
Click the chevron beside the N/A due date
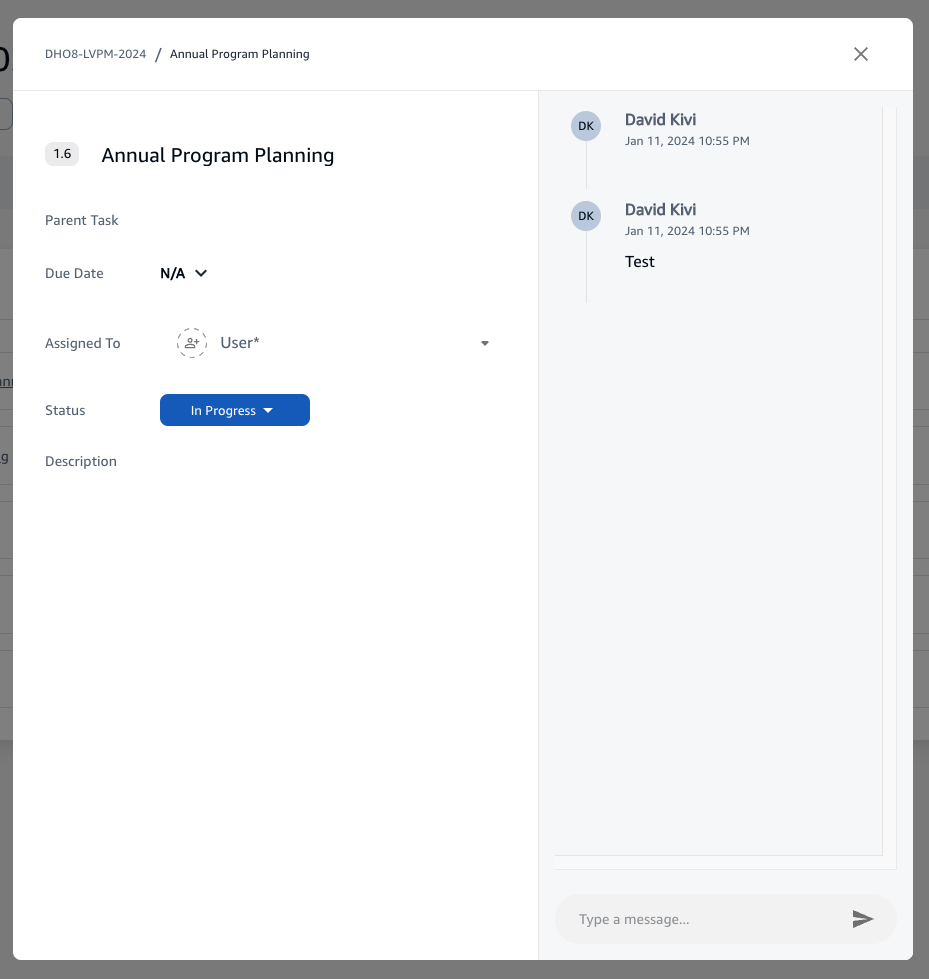tap(200, 272)
